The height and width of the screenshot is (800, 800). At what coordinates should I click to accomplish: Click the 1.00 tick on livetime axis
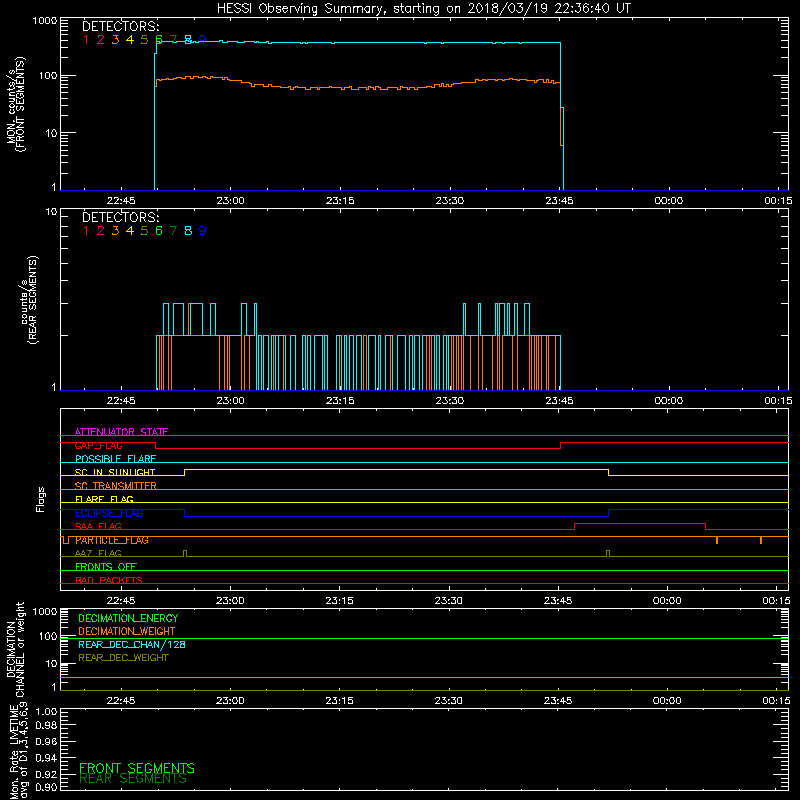(46, 711)
